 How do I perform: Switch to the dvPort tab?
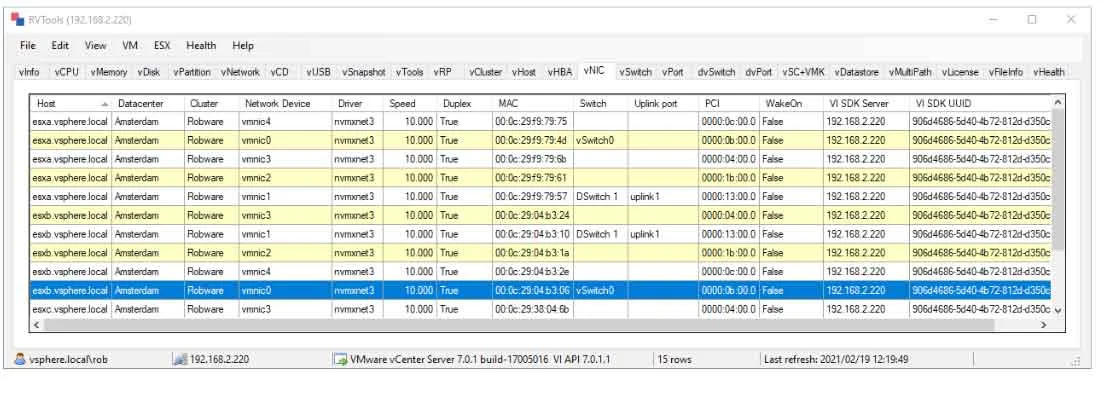click(759, 72)
